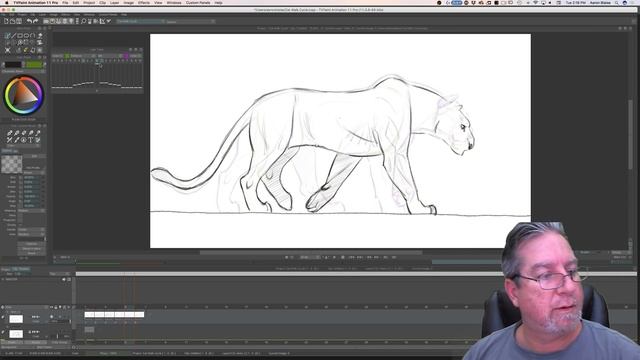Select the magnifier zoom tool in main panel

tap(20, 42)
